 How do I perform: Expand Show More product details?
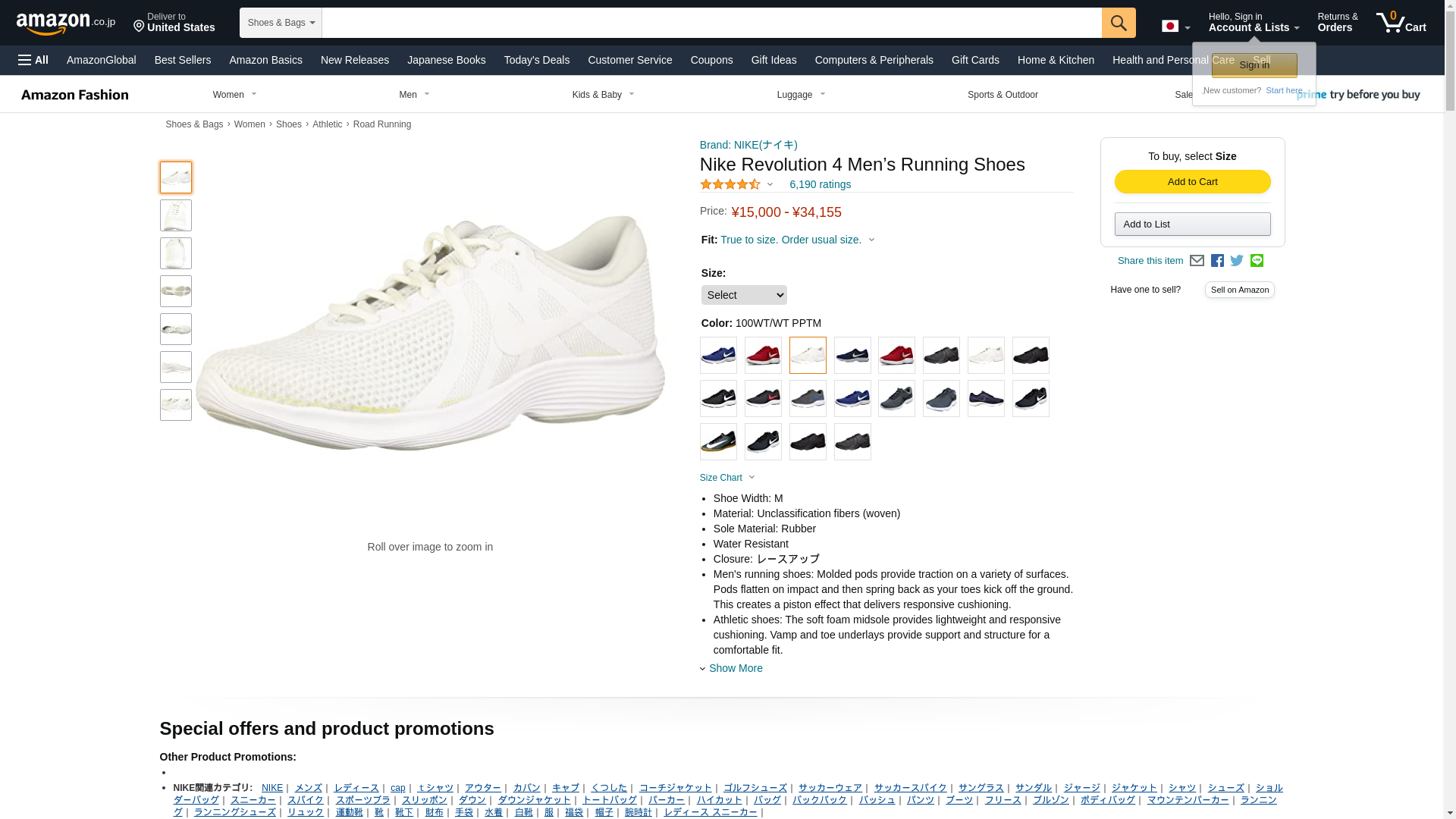tap(735, 668)
